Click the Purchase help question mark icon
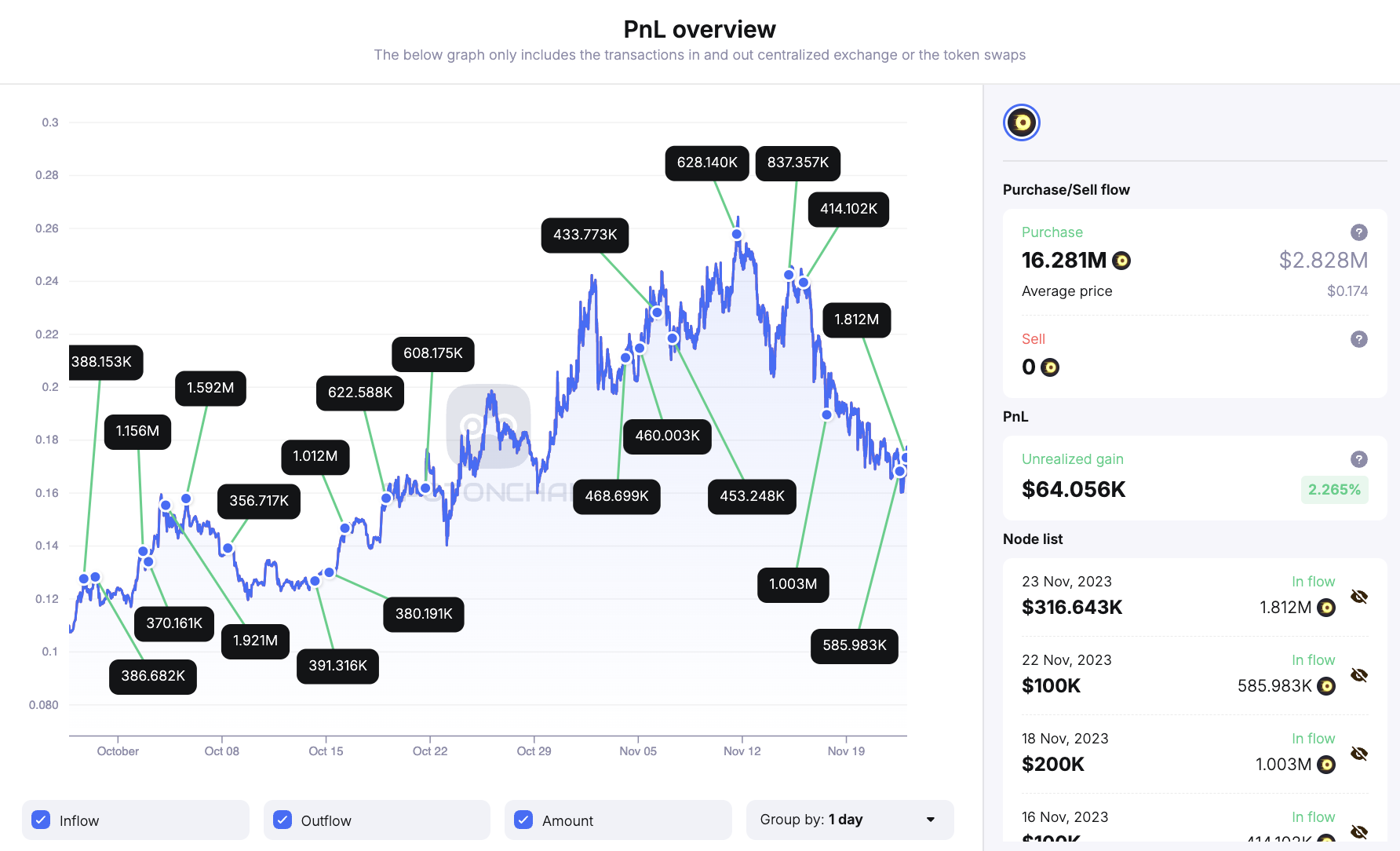Screen dimensions: 1400x851 pos(1358,232)
